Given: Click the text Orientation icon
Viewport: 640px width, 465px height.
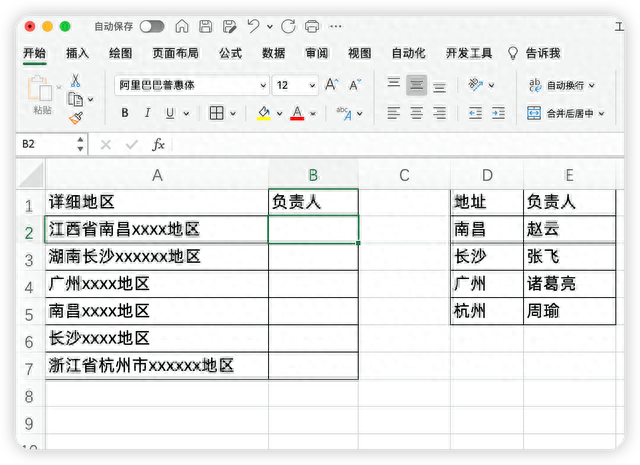Looking at the screenshot, I should 476,85.
